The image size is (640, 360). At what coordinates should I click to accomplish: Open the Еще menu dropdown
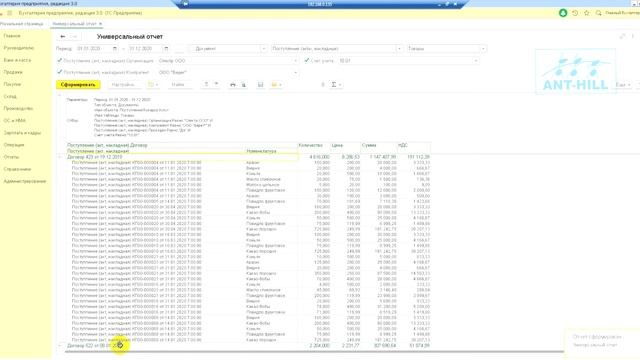(x=623, y=85)
